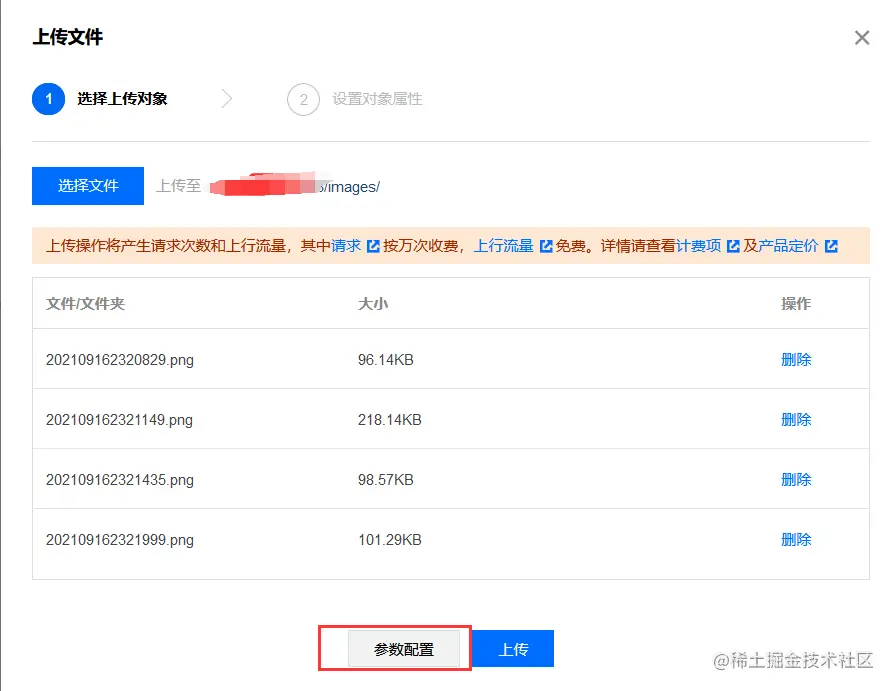This screenshot has width=894, height=691.
Task: Open the 请求 link in notice
Action: [346, 246]
